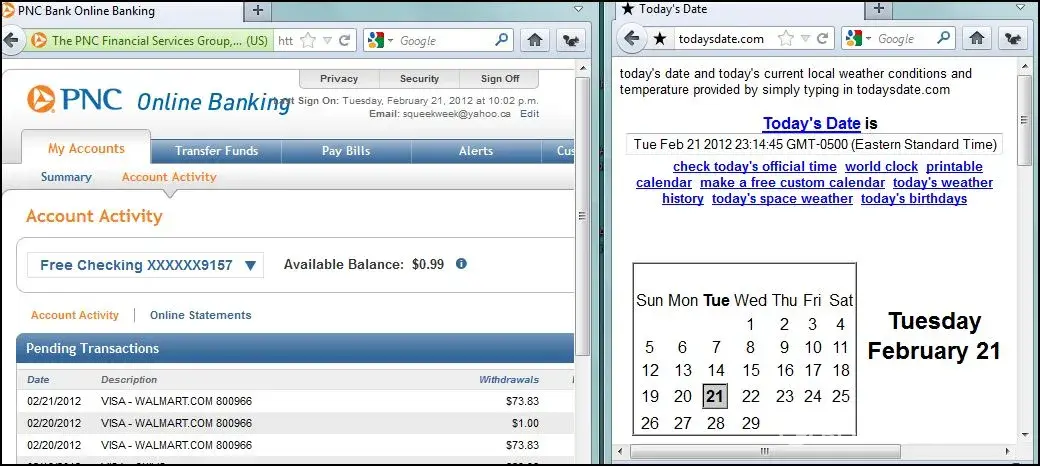Click the squirrel toolbar icon in the todaysdate window

1012,38
